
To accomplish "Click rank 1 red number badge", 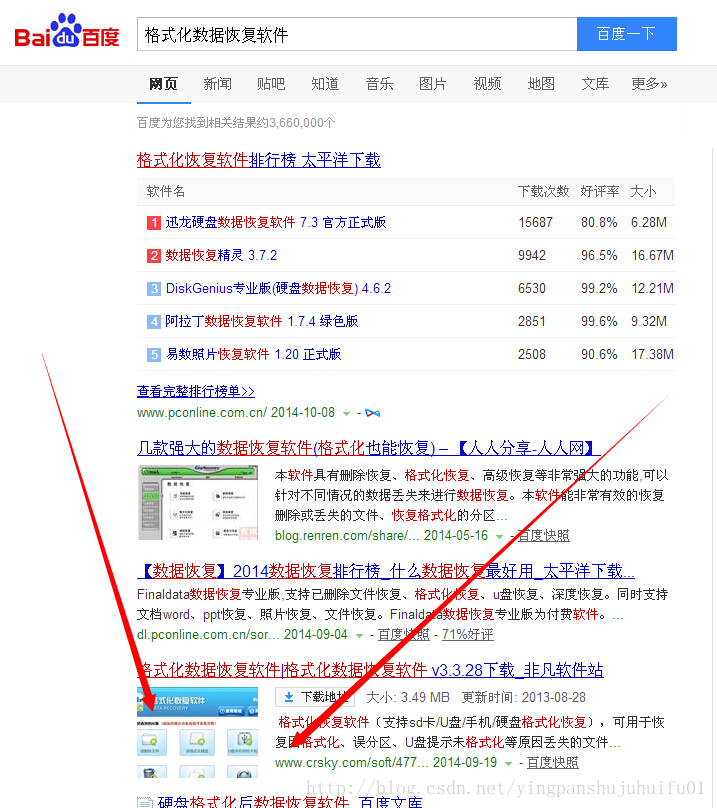I will (x=154, y=223).
